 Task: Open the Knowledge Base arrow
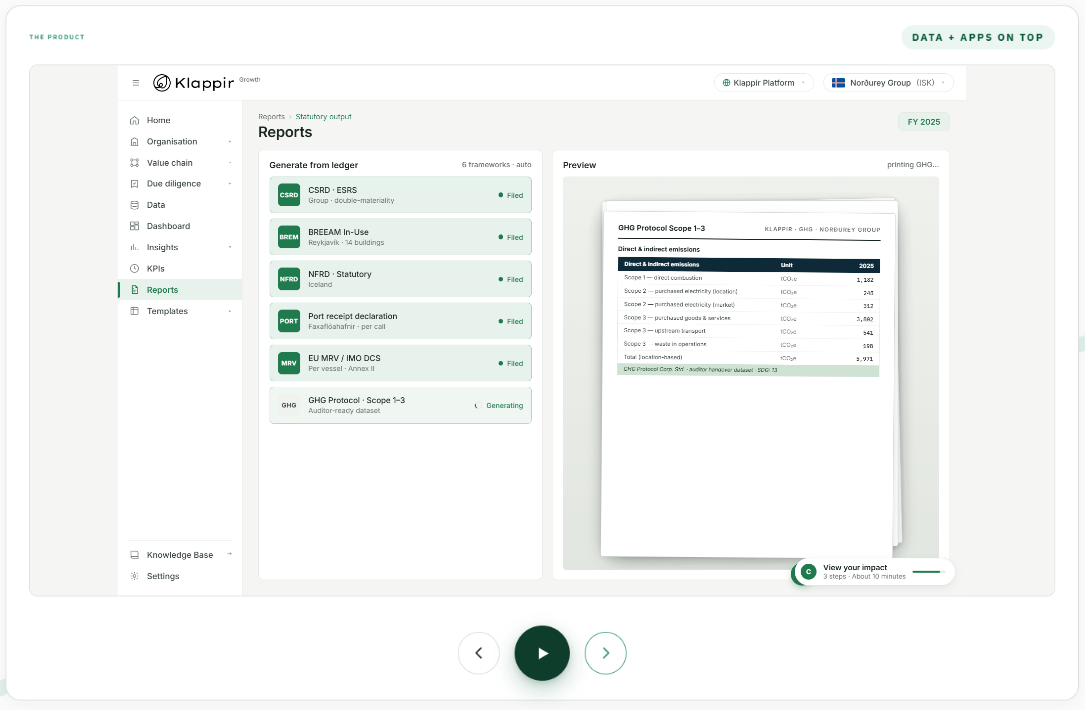tap(230, 554)
